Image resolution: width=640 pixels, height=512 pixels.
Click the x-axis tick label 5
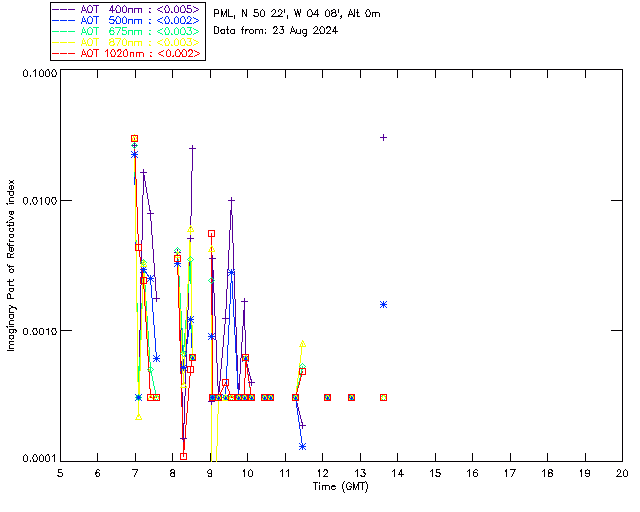click(x=60, y=473)
